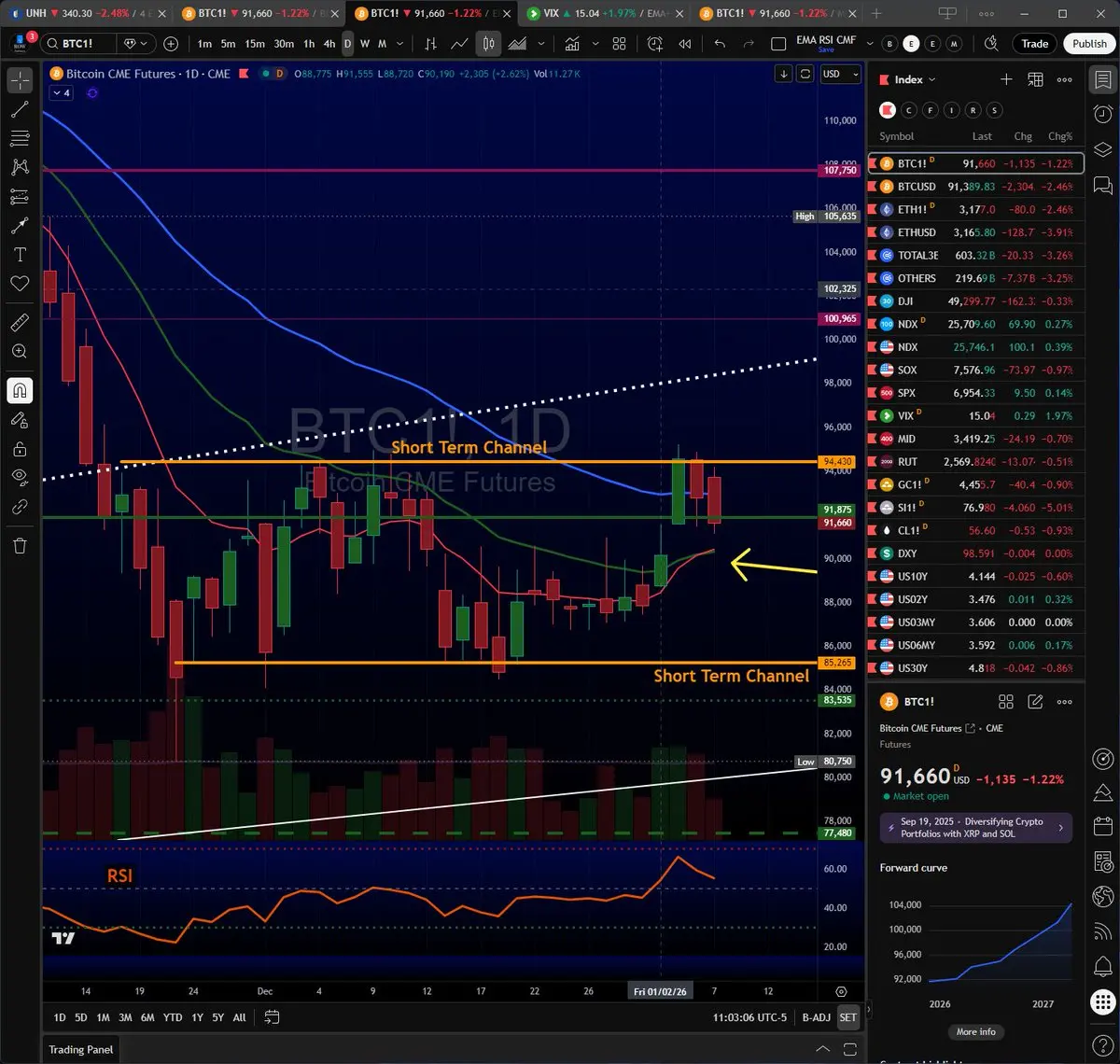Viewport: 1120px width, 1064px height.
Task: Switch to the UNH tab
Action: (86, 13)
